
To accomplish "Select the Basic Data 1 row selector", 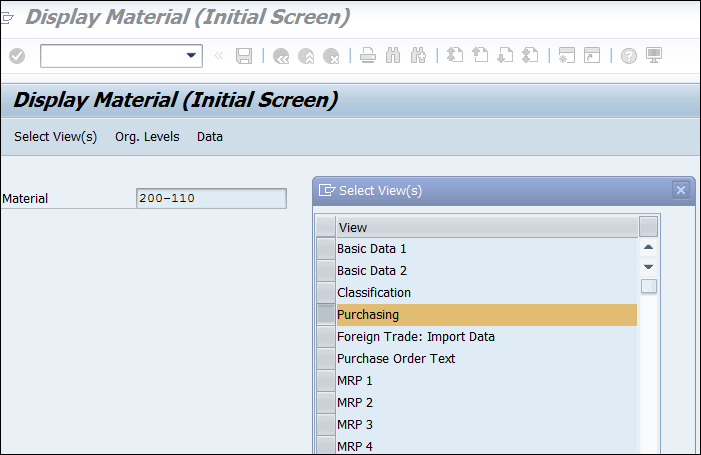I will 326,248.
